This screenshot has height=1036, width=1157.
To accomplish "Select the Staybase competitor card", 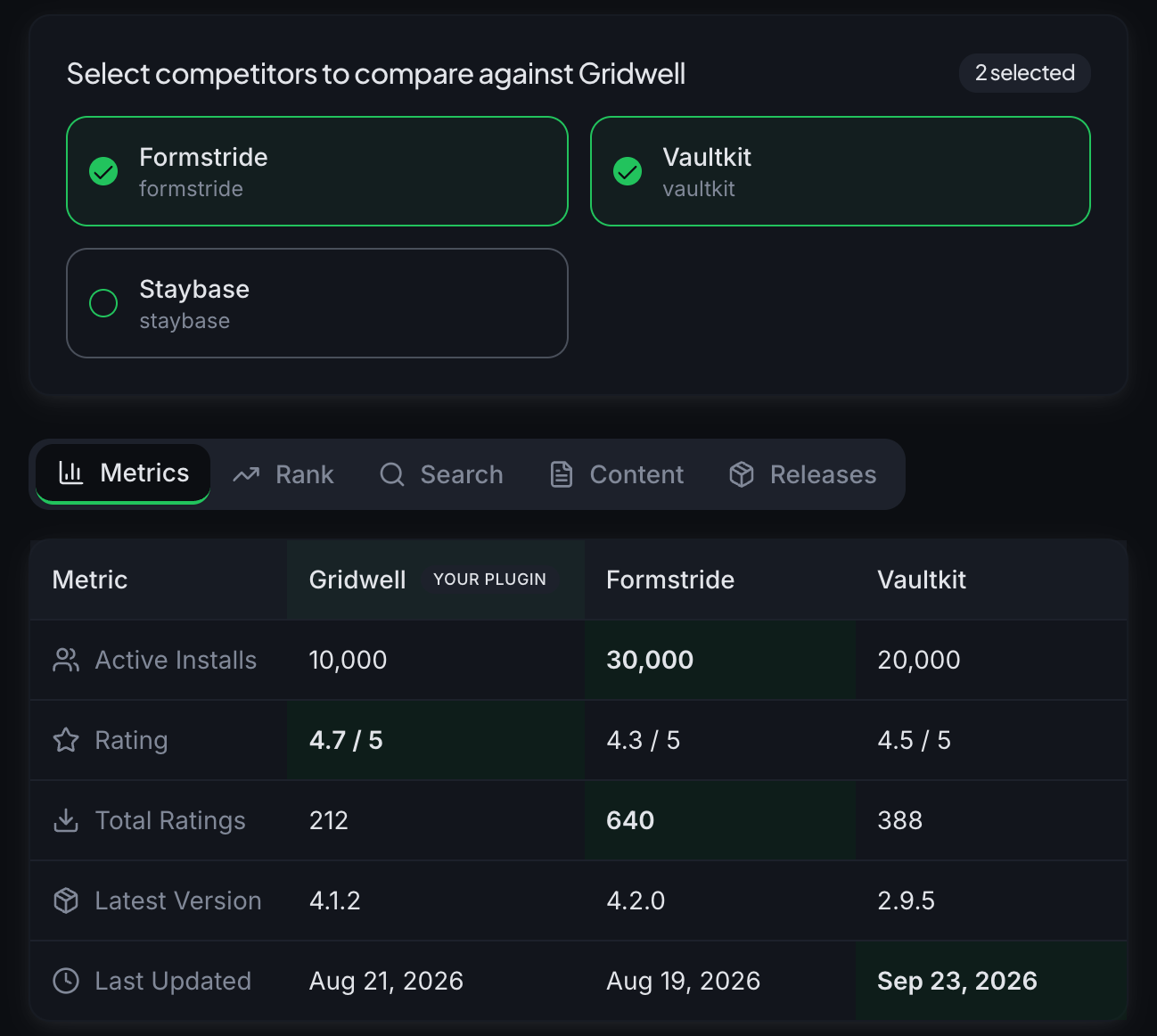I will [x=317, y=303].
